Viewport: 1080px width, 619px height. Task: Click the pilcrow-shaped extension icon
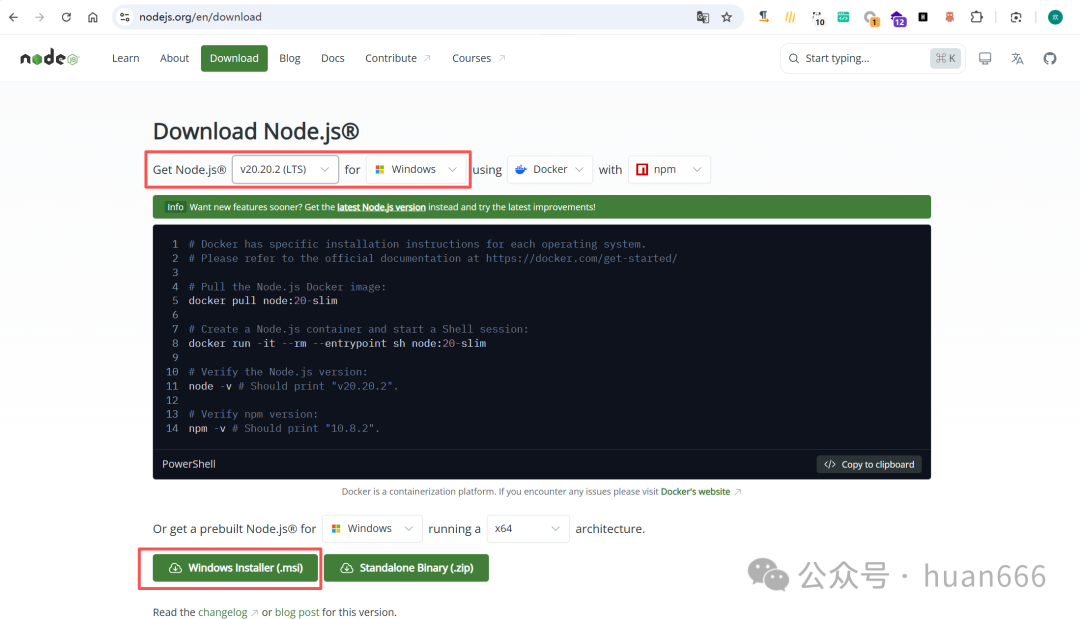764,17
